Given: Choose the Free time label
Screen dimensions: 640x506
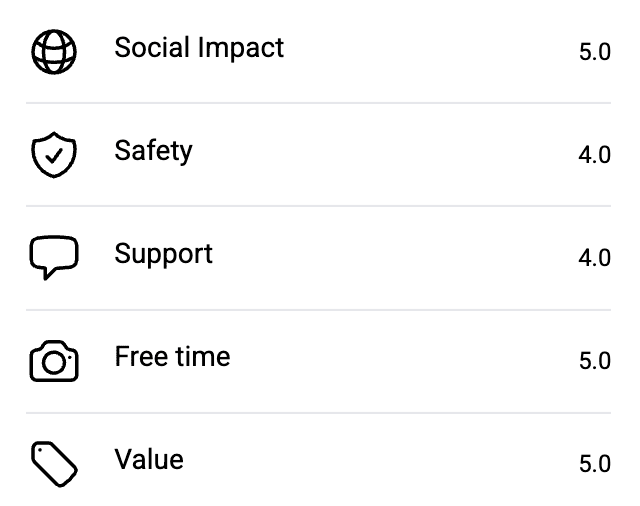Looking at the screenshot, I should click(172, 357).
